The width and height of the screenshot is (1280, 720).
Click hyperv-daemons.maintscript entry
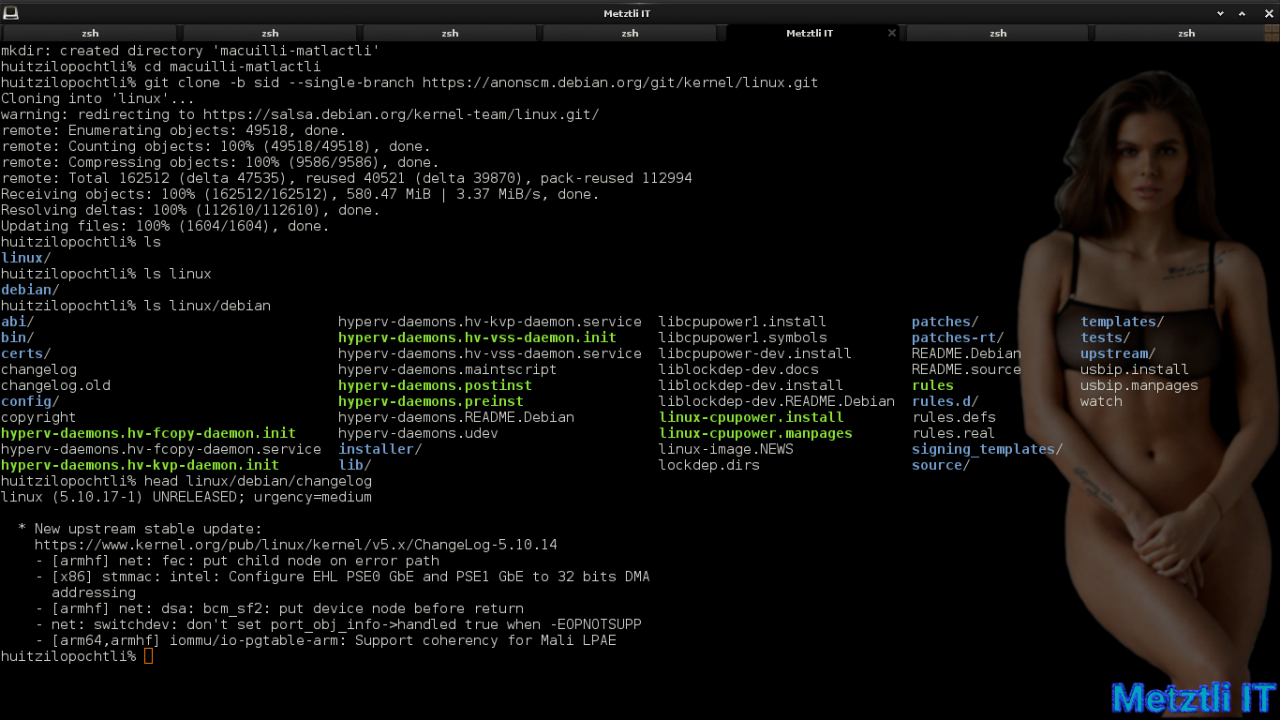pos(447,369)
